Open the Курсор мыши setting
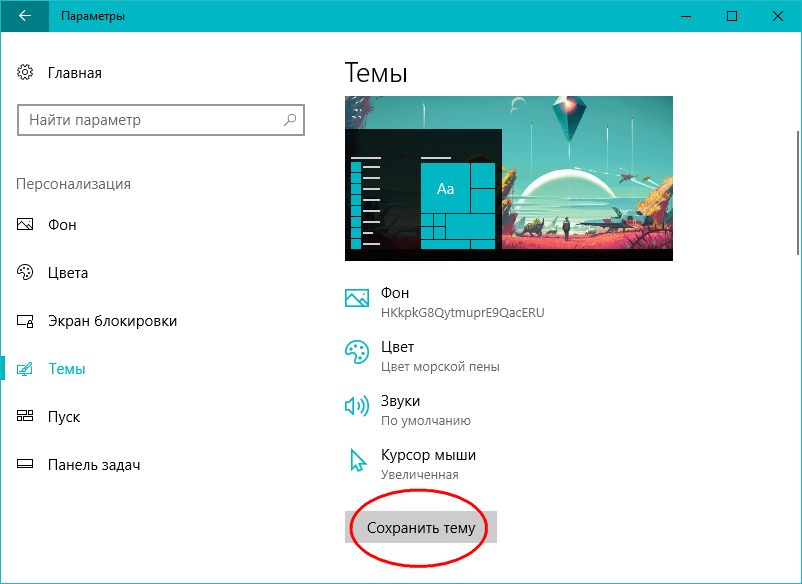802x584 pixels. (429, 455)
